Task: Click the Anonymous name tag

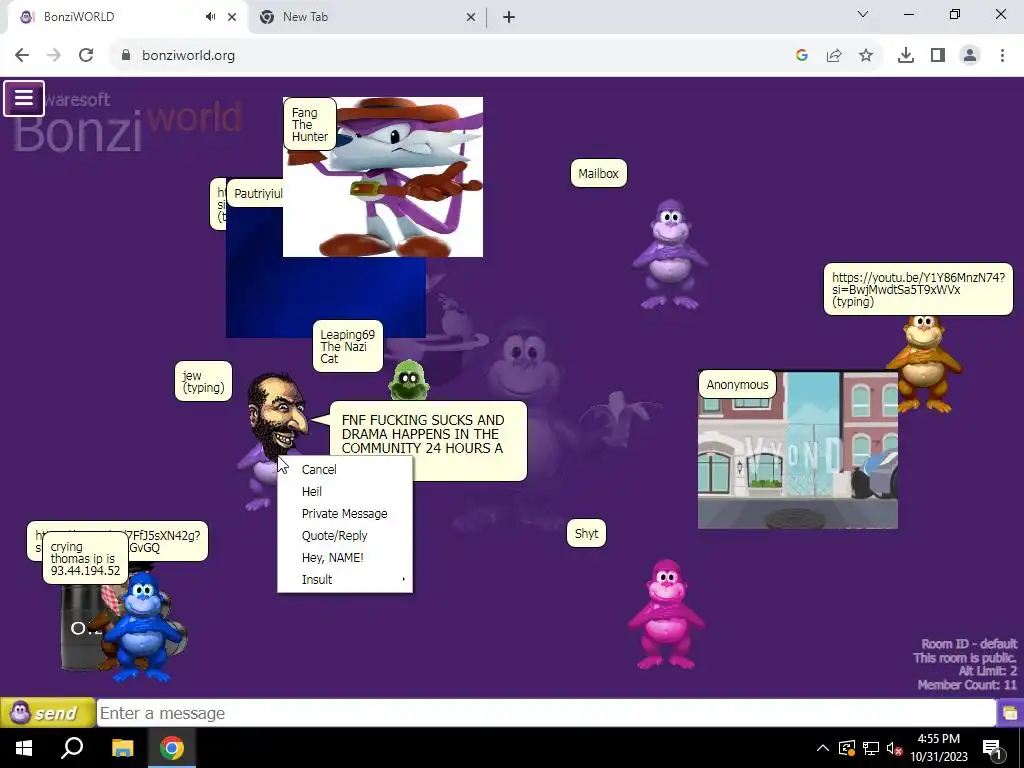Action: (x=737, y=385)
